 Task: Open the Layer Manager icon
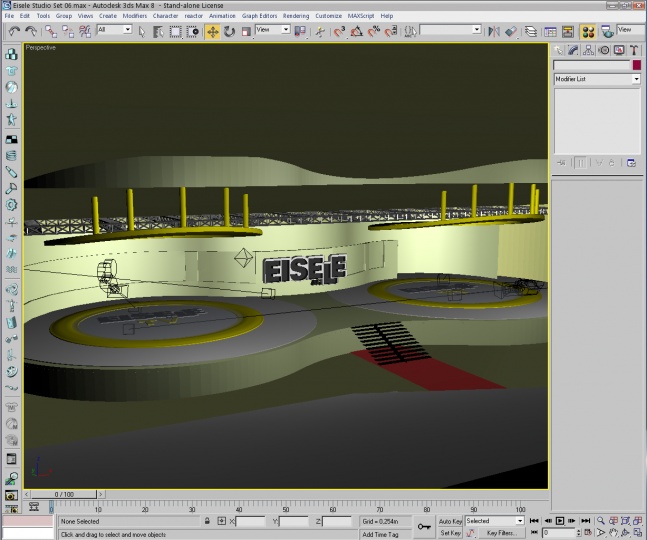coord(531,31)
